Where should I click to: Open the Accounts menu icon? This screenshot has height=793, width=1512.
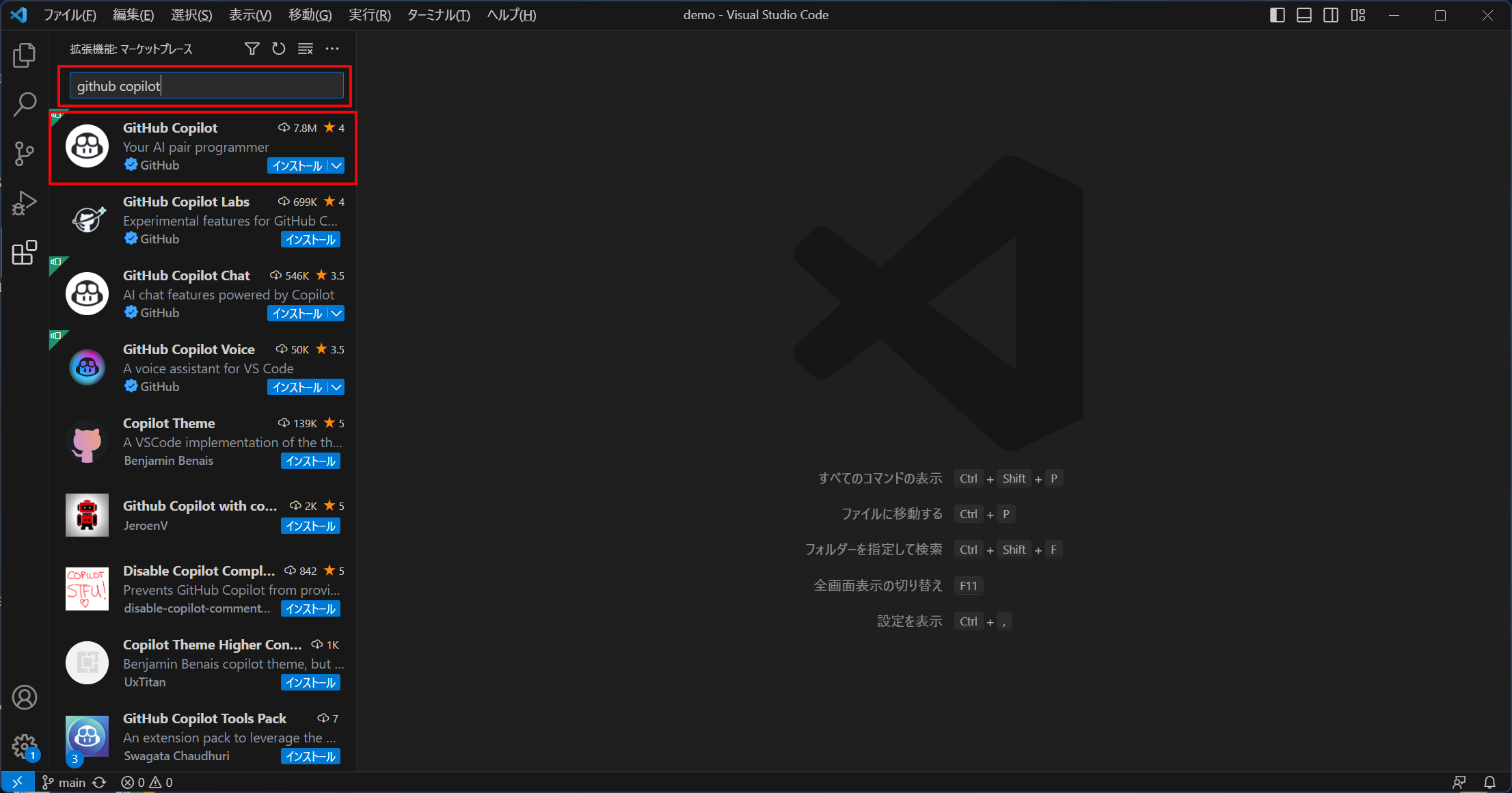pos(25,697)
